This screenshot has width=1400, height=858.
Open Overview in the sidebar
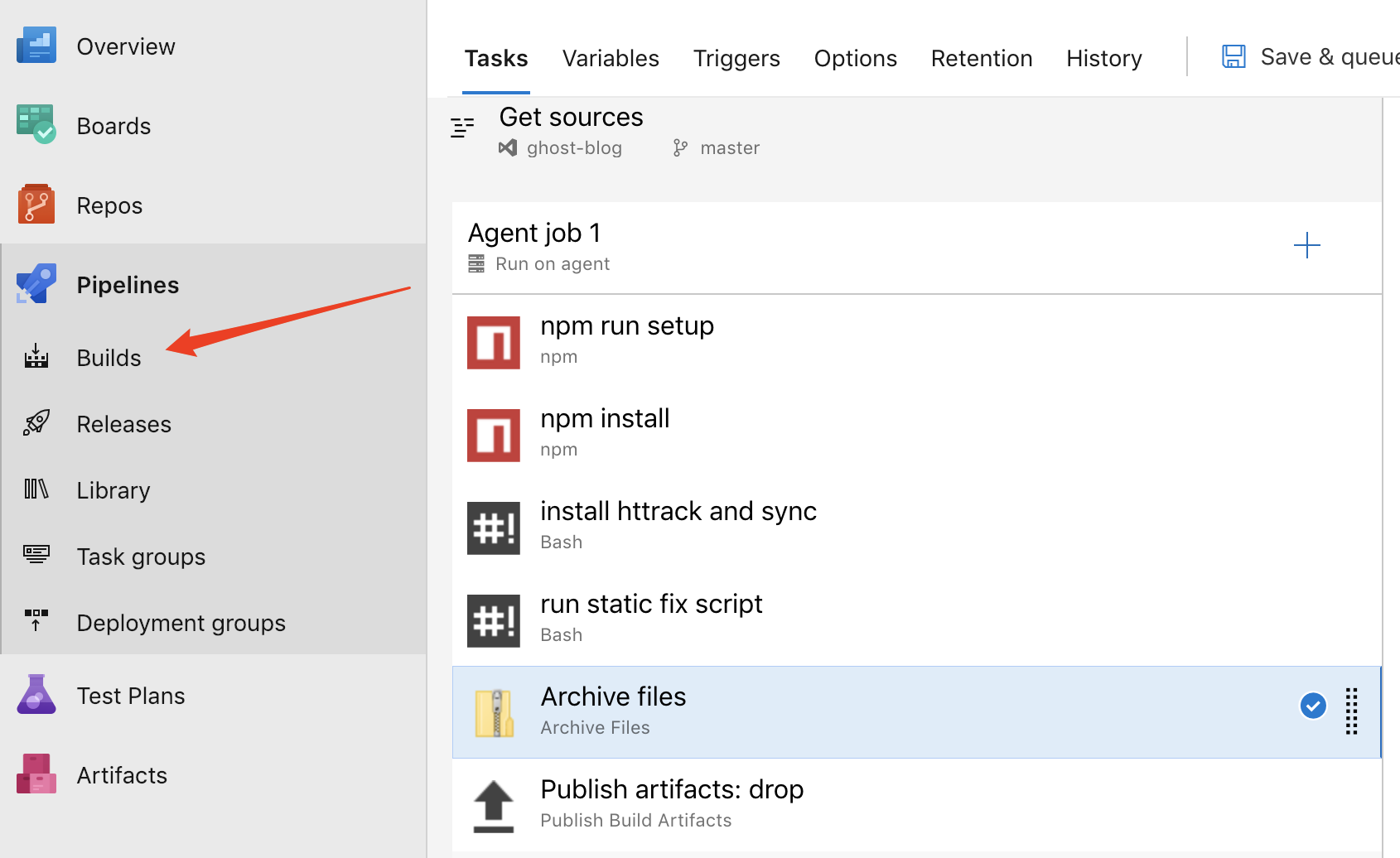coord(126,46)
